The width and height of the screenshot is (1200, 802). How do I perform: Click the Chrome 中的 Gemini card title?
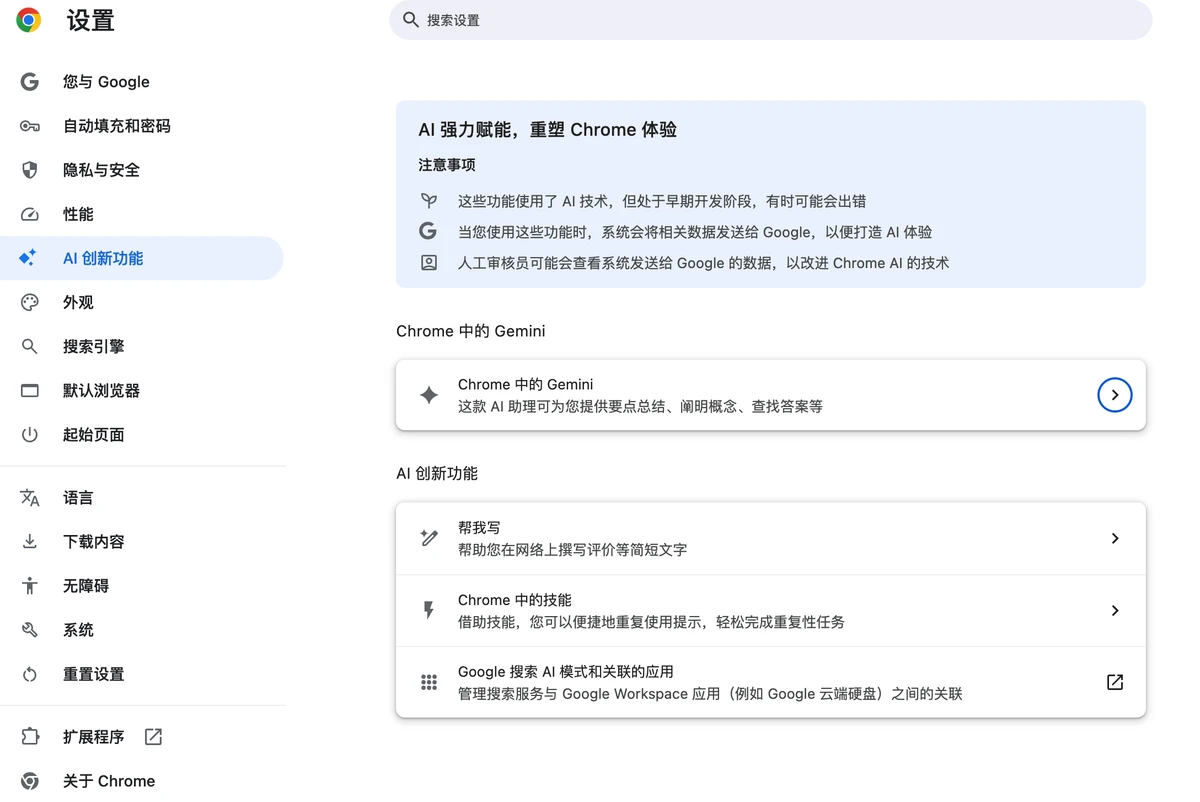(525, 385)
